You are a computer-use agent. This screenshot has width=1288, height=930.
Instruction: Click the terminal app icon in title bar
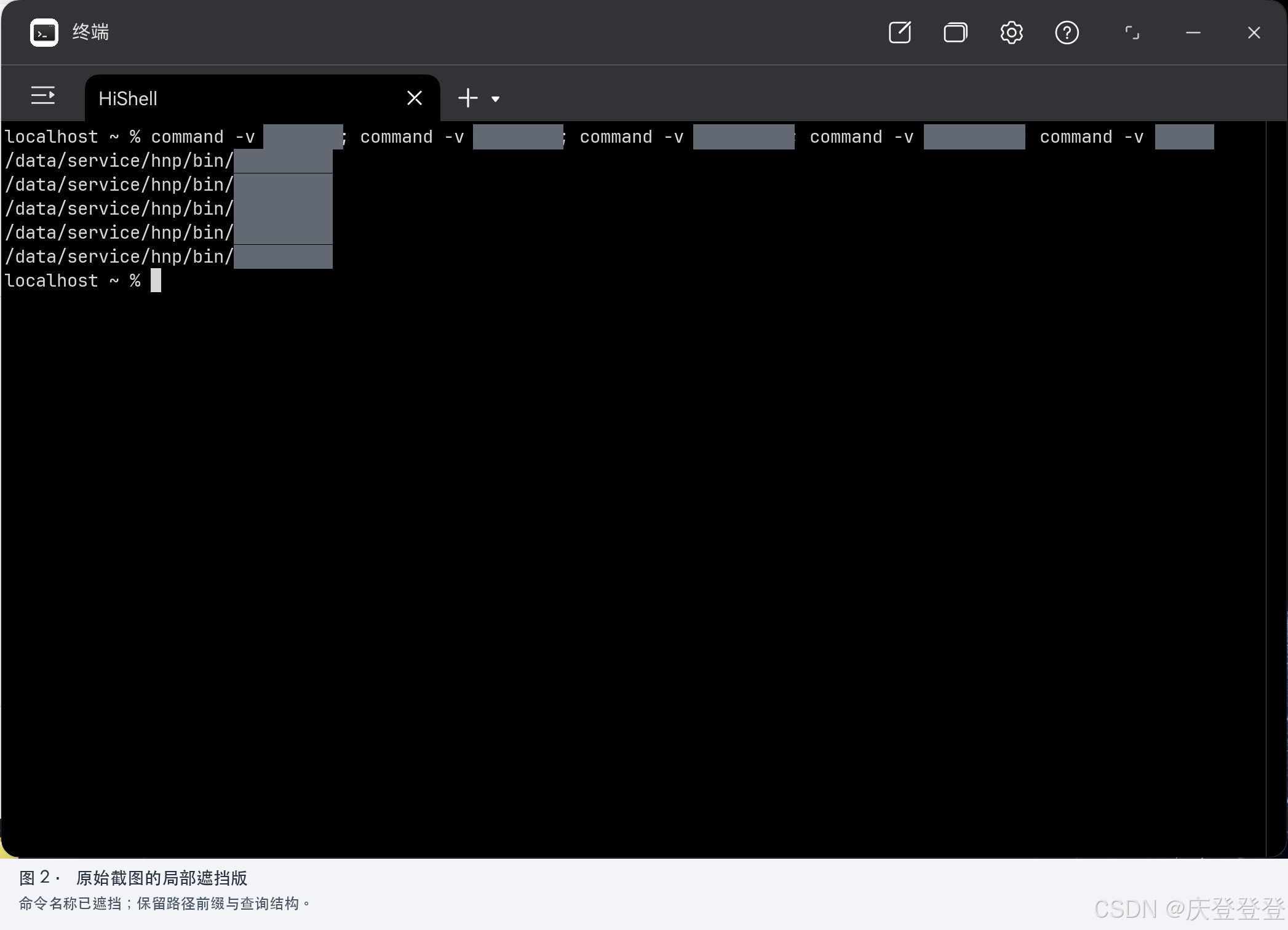tap(44, 33)
